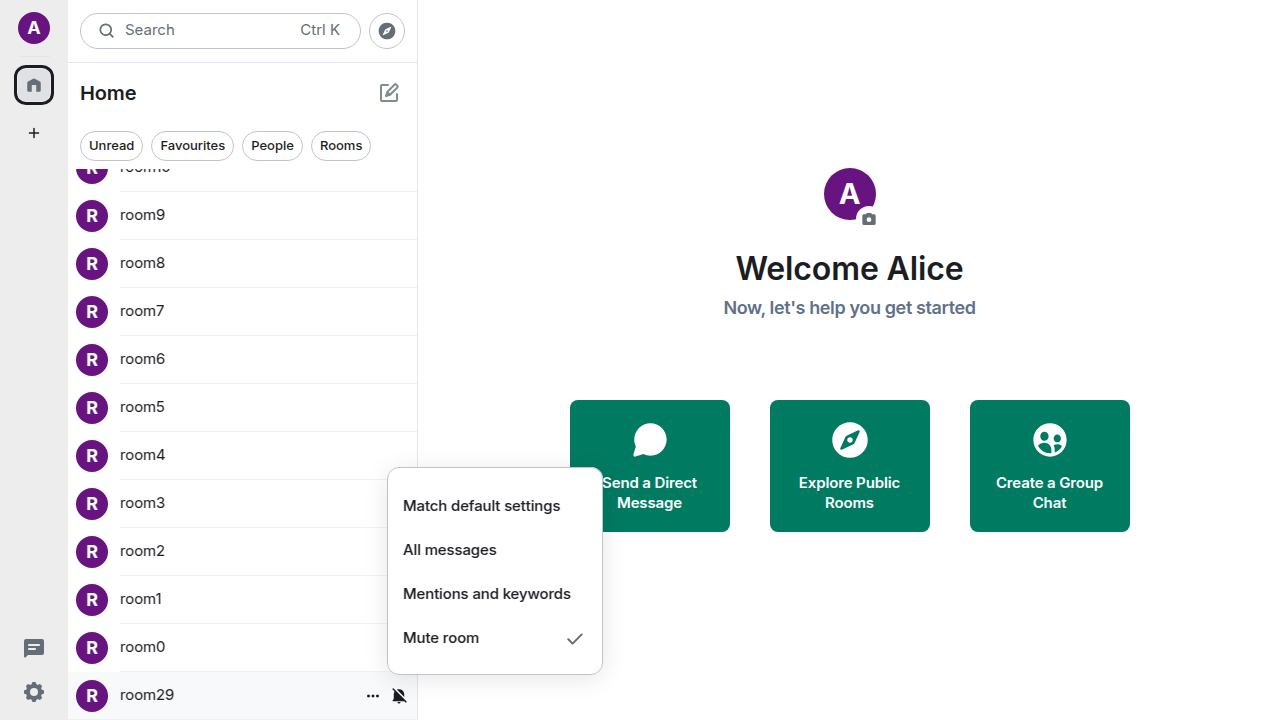Click the compose new chat icon
Viewport: 1280px width, 720px height.
(x=389, y=93)
